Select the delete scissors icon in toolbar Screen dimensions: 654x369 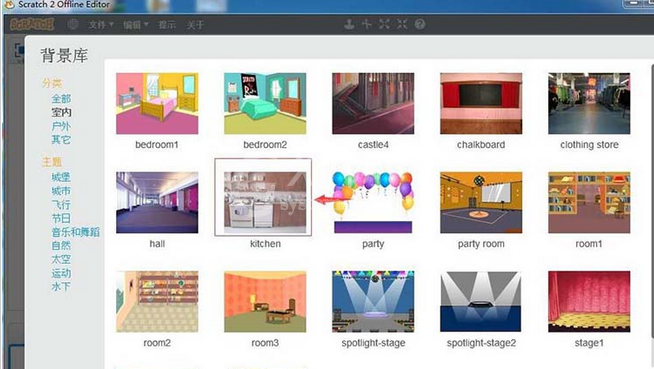(367, 24)
